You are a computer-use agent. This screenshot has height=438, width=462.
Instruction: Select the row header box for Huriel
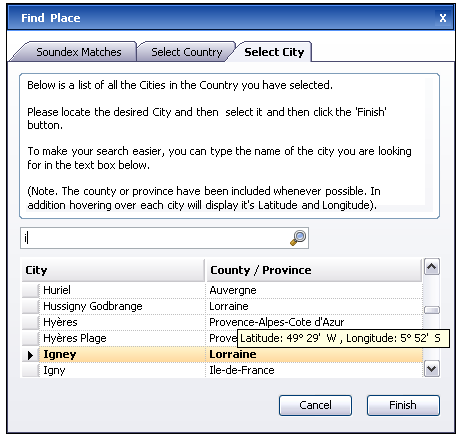pos(30,290)
